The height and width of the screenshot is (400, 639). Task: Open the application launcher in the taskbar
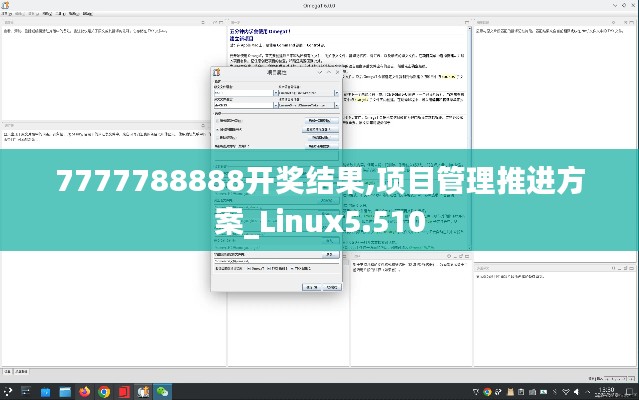[7, 392]
